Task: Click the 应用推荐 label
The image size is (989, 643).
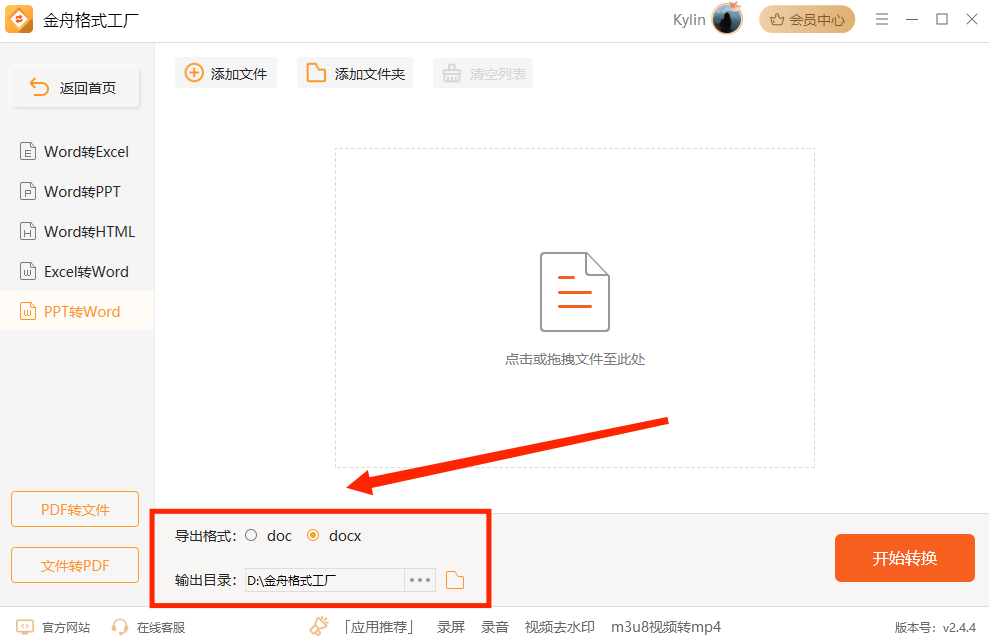Action: point(378,627)
